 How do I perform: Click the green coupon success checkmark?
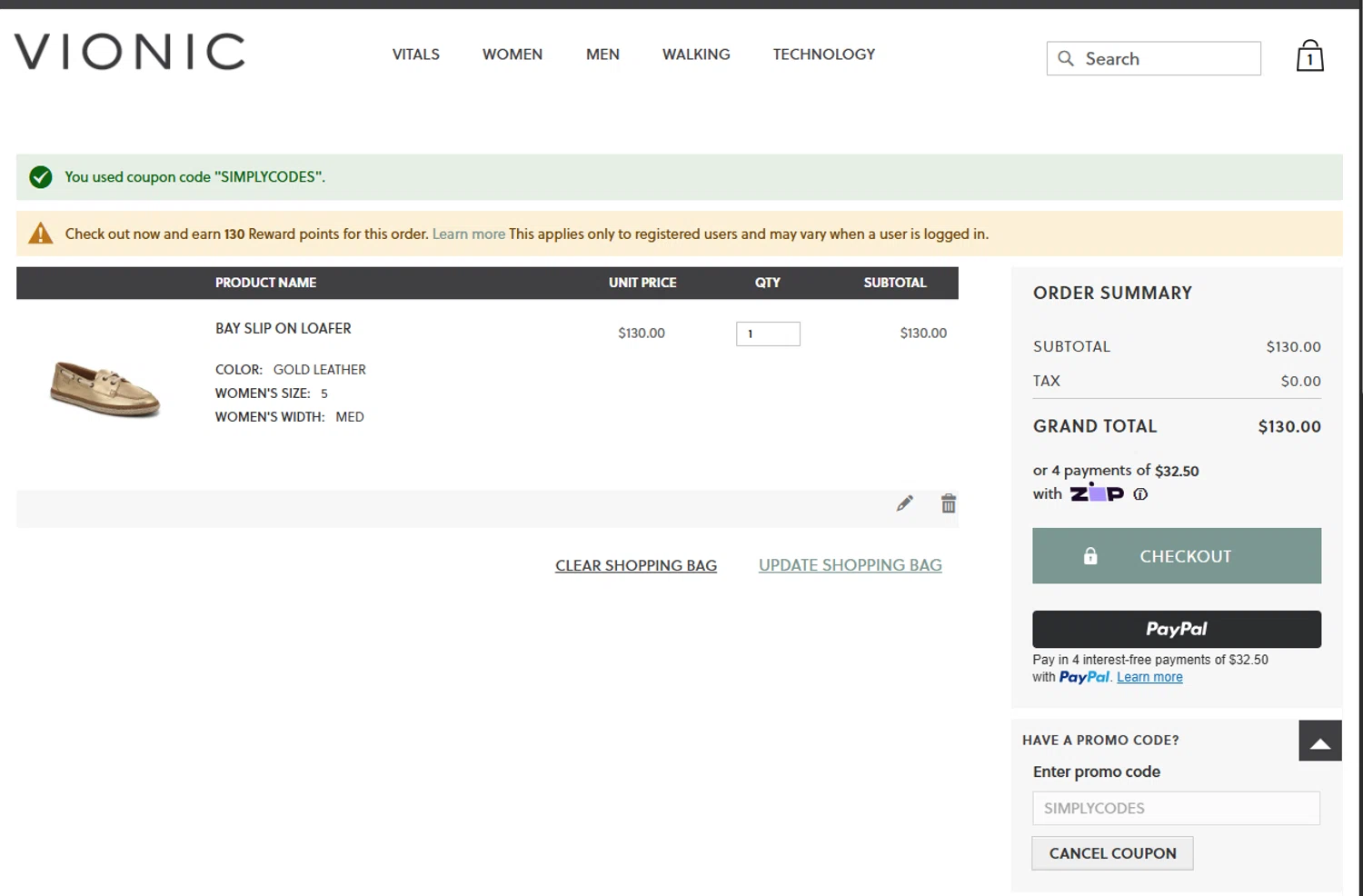click(40, 177)
